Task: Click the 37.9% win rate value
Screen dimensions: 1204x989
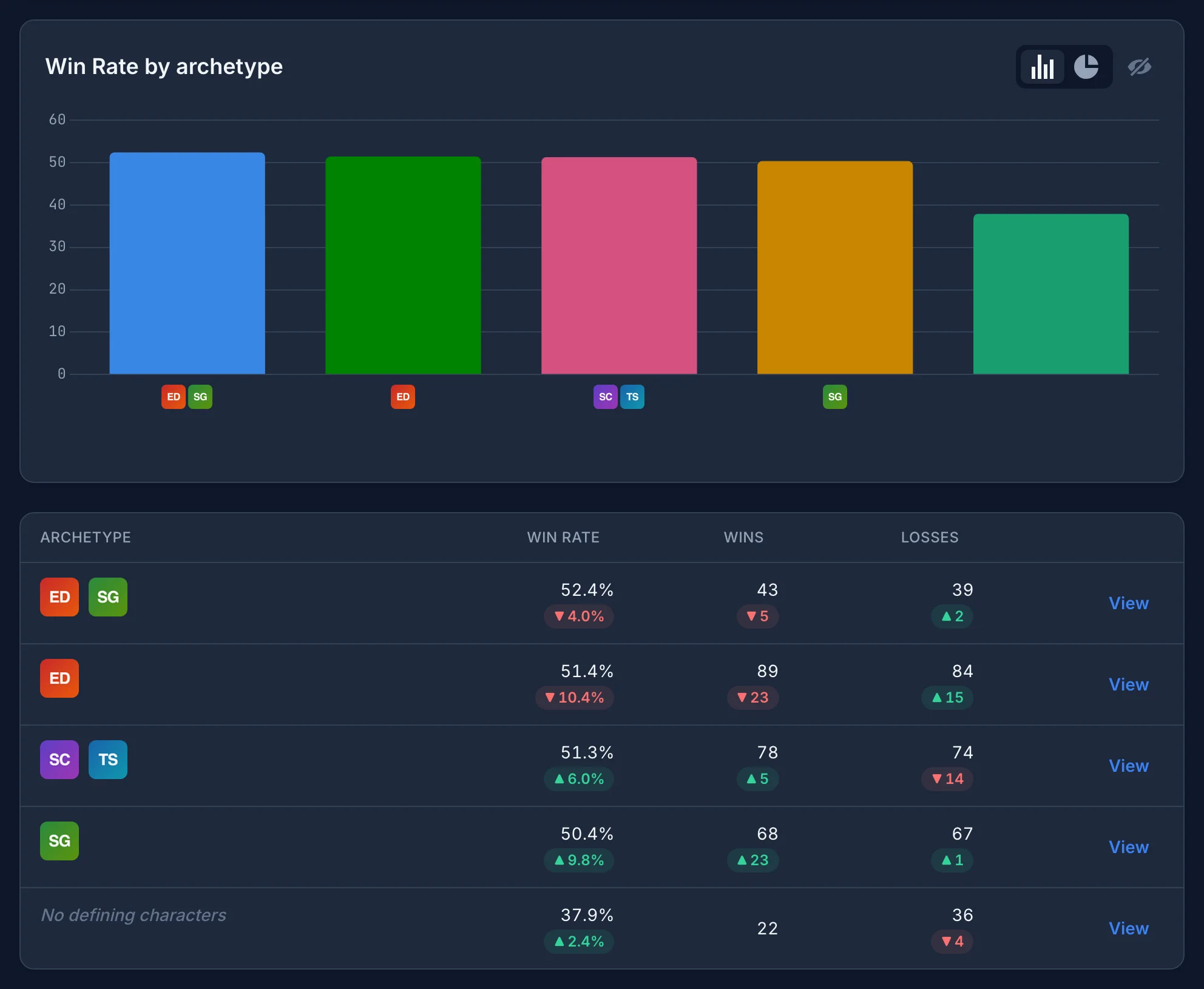Action: point(587,915)
